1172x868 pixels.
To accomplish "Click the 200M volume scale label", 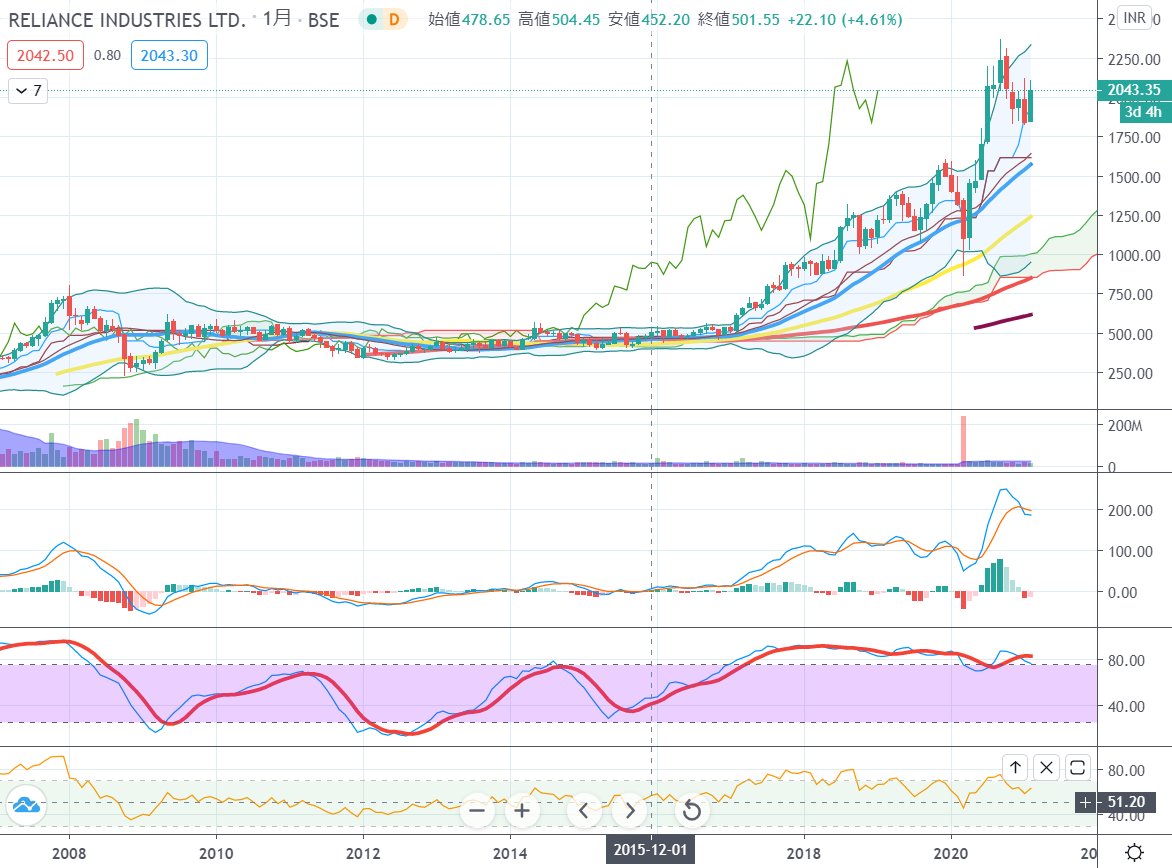I will [x=1125, y=425].
